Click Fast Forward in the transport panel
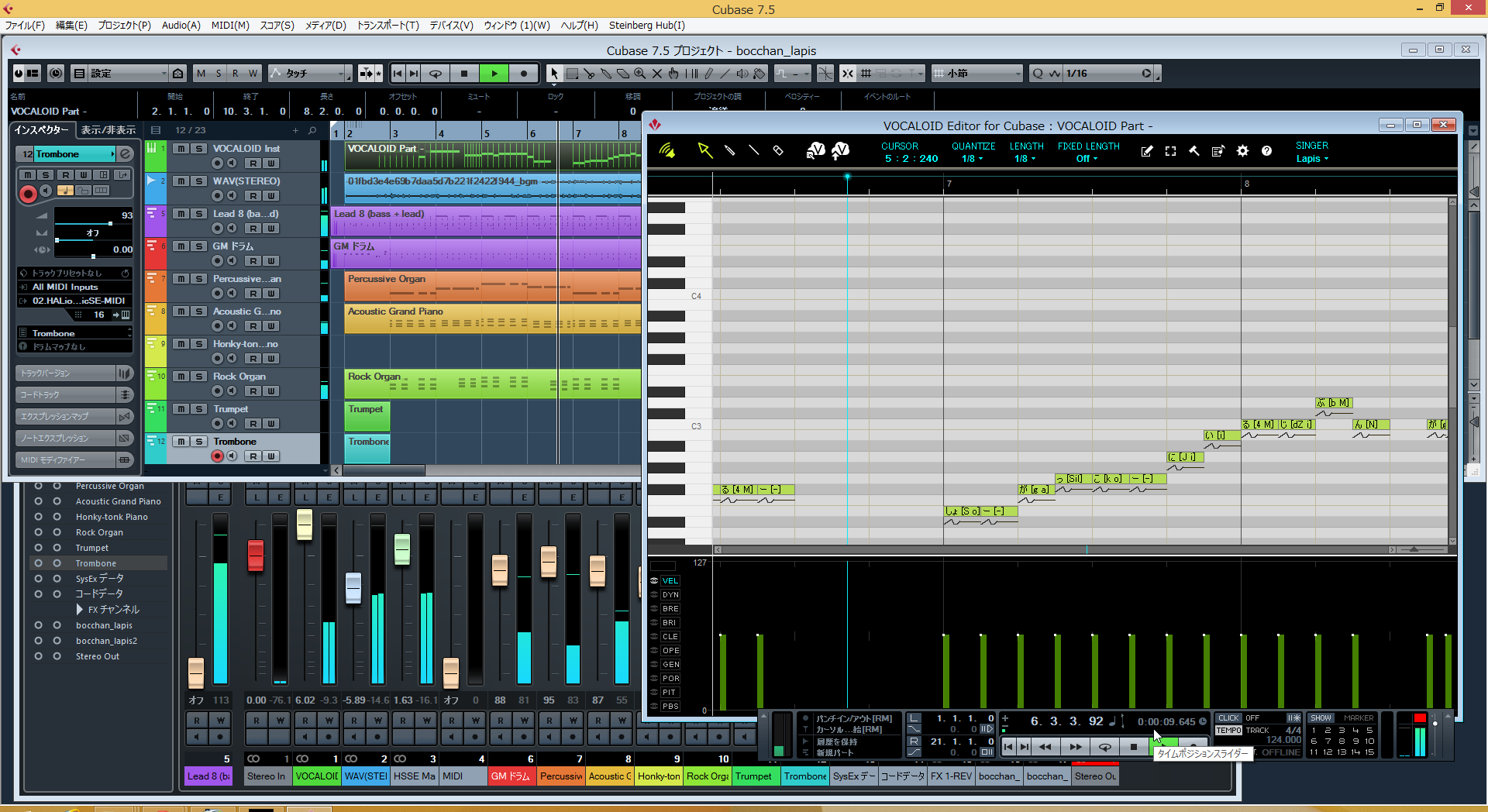The height and width of the screenshot is (812, 1488). pyautogui.click(x=1075, y=747)
